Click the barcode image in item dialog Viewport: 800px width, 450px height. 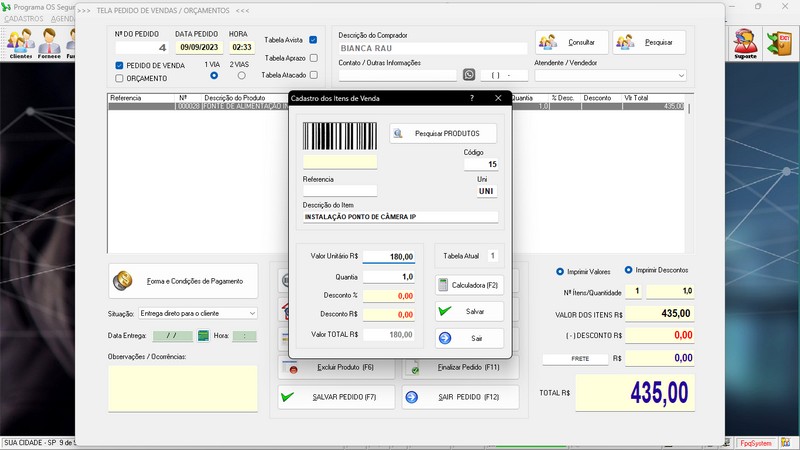click(x=340, y=136)
